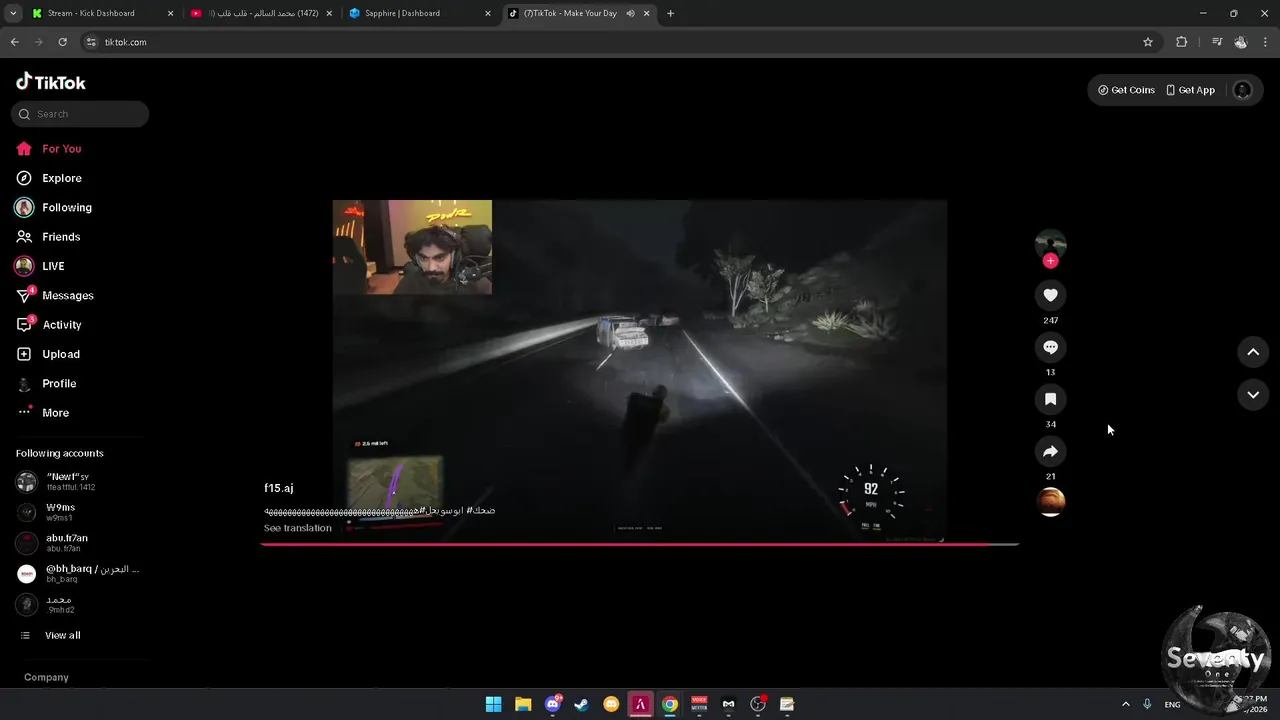
Task: Focus the TikTok Search field
Action: (80, 114)
